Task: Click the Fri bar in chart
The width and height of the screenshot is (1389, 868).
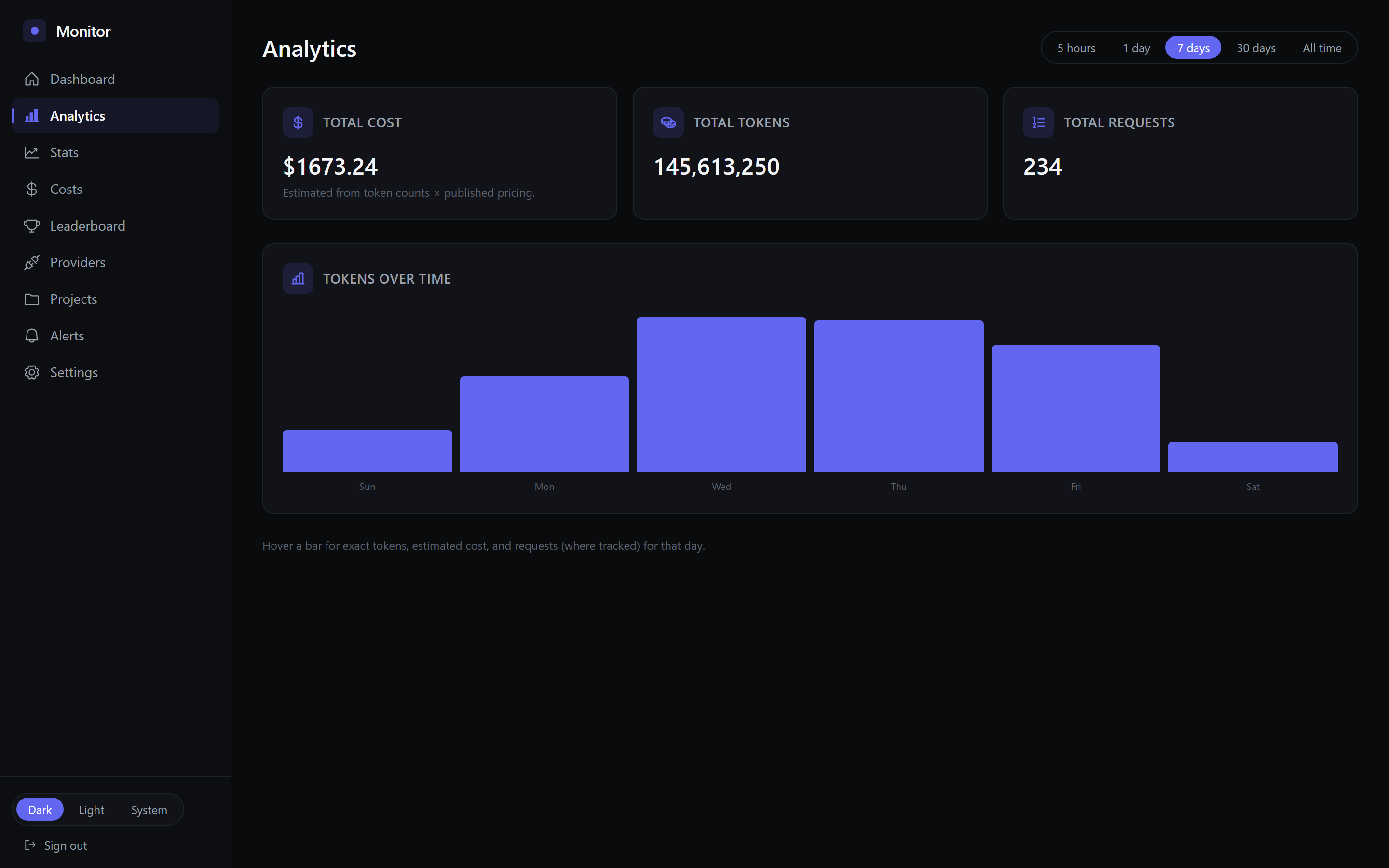Action: click(1076, 408)
